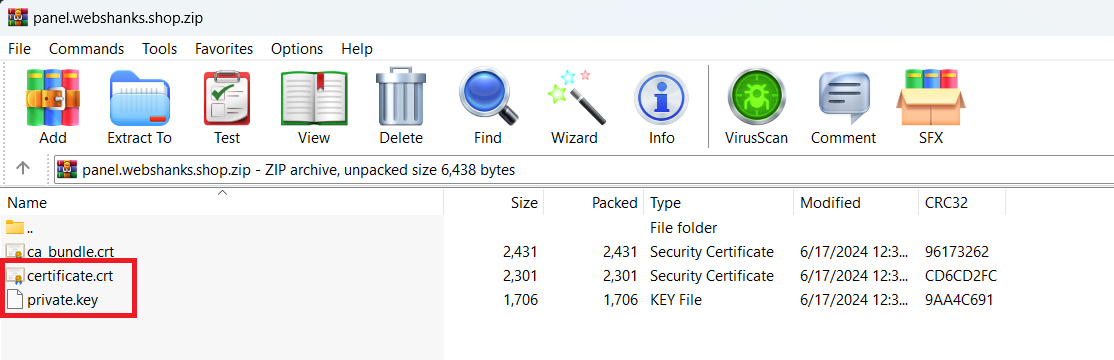Show archive Info

[661, 97]
